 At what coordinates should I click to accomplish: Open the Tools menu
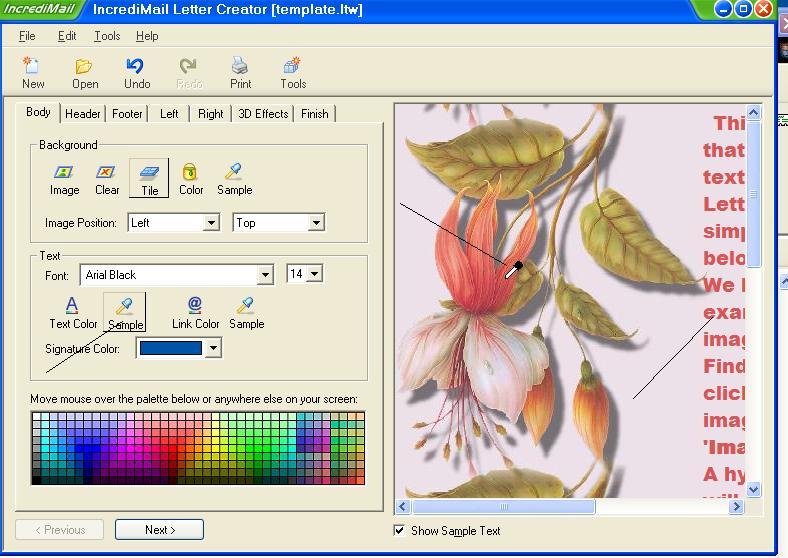pyautogui.click(x=107, y=36)
